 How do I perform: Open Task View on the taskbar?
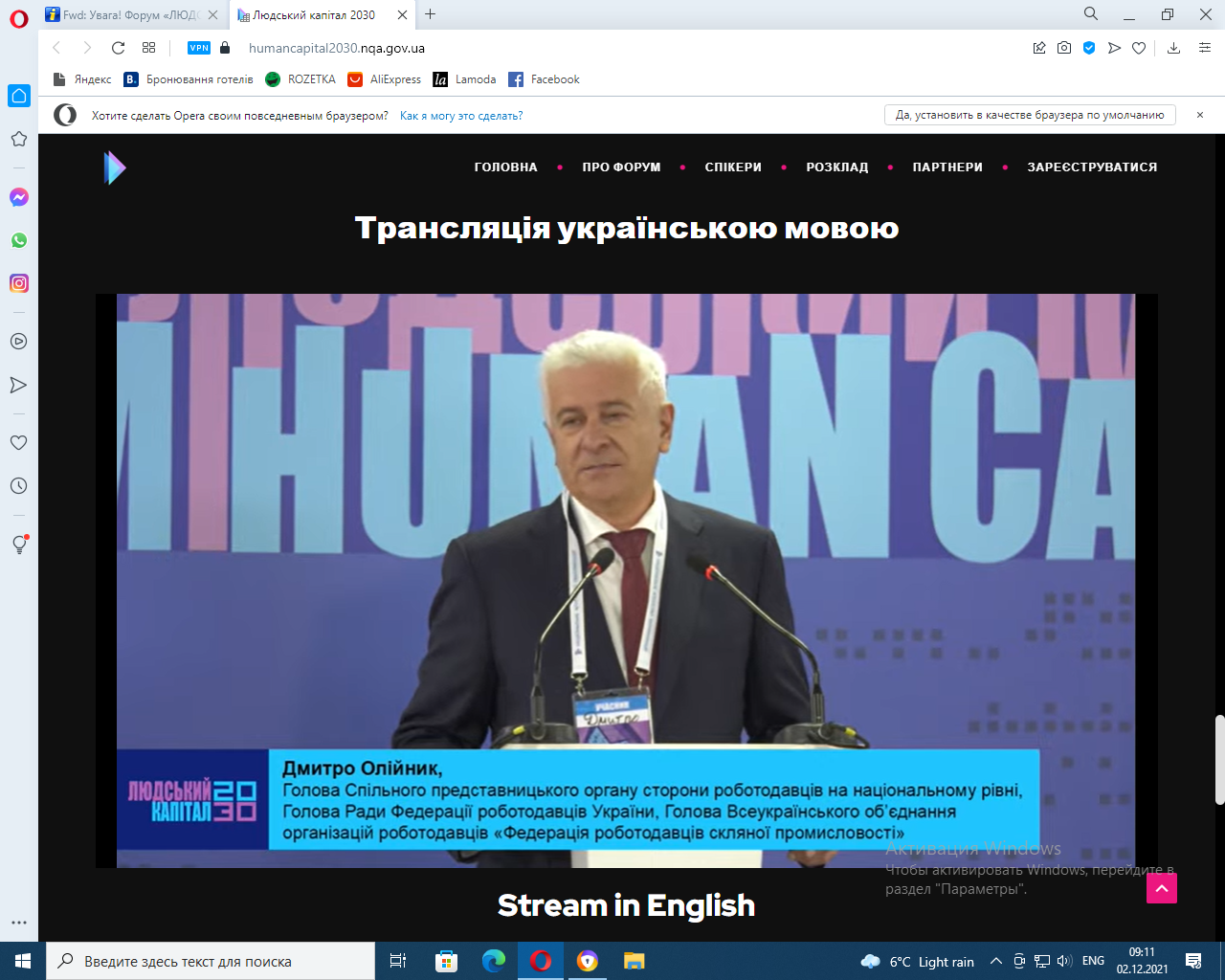(x=398, y=961)
